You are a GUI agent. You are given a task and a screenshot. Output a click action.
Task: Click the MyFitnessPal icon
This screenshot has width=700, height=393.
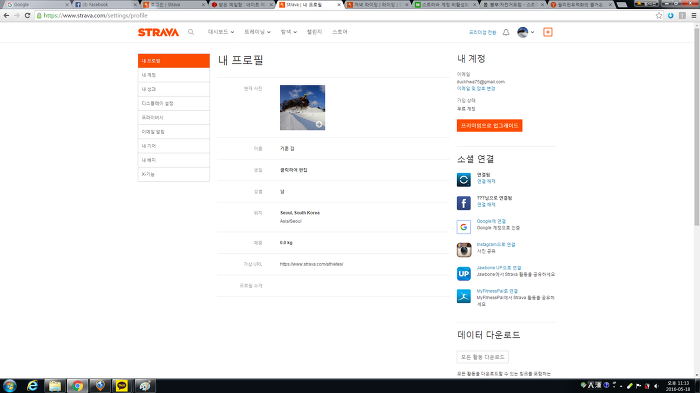[x=463, y=297]
